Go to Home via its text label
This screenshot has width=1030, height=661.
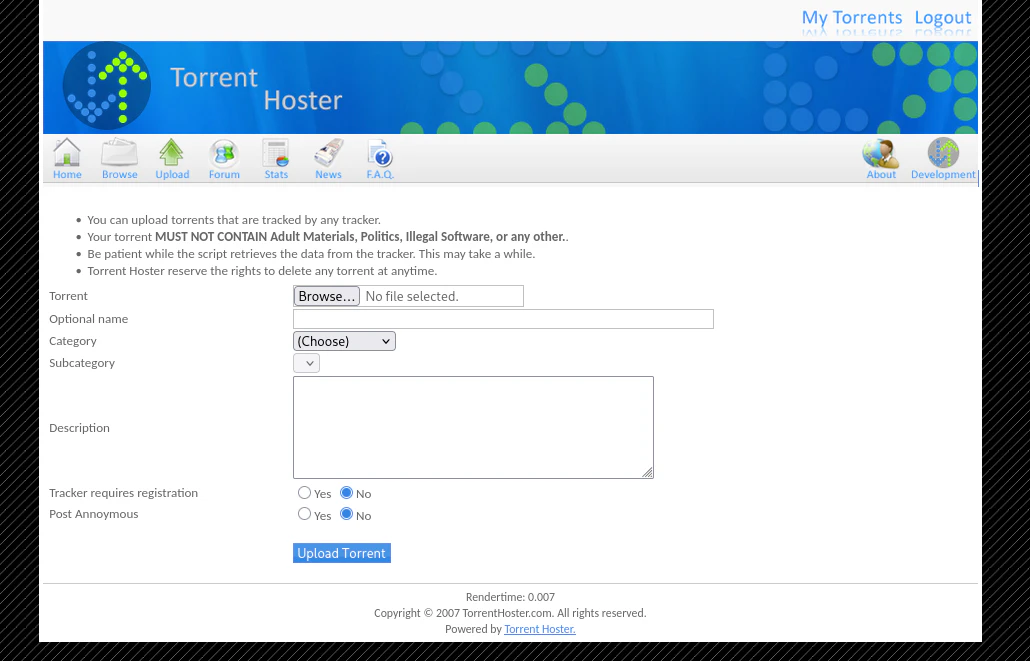pyautogui.click(x=67, y=174)
